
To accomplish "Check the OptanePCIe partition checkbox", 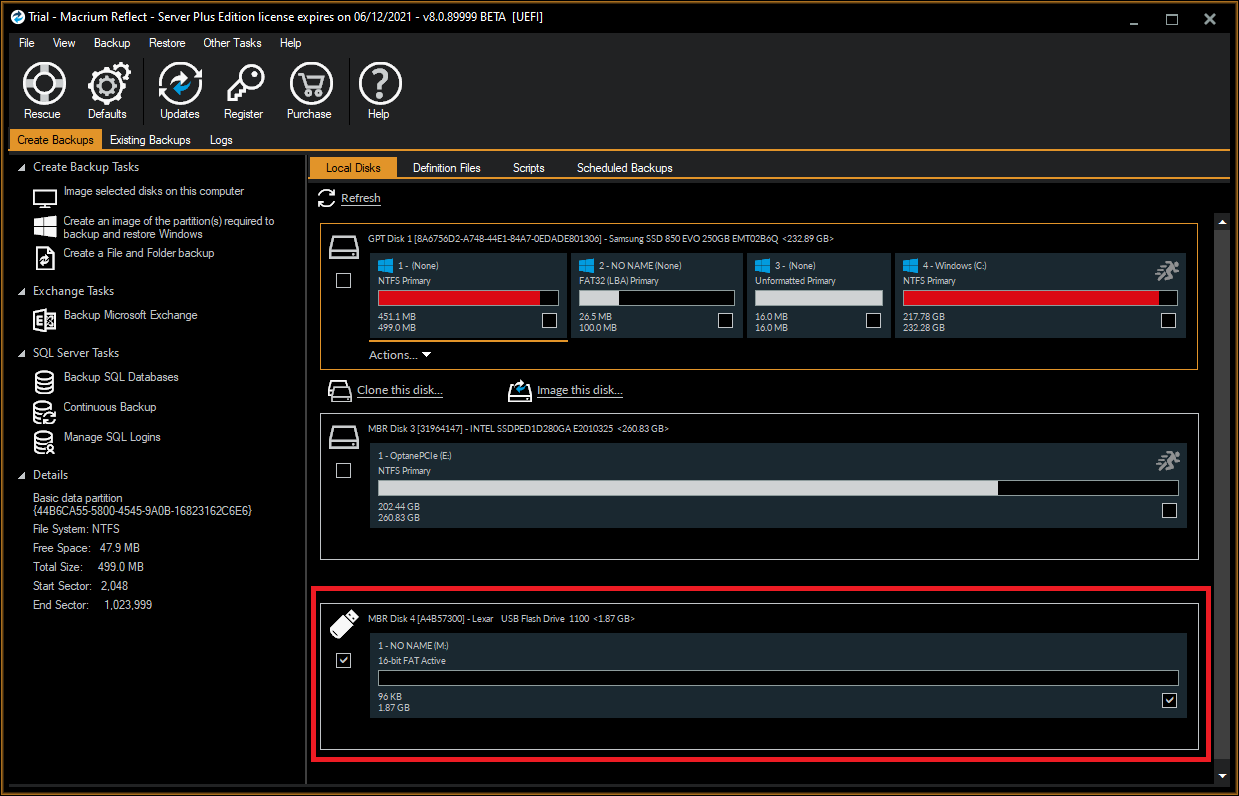I will [x=1171, y=510].
